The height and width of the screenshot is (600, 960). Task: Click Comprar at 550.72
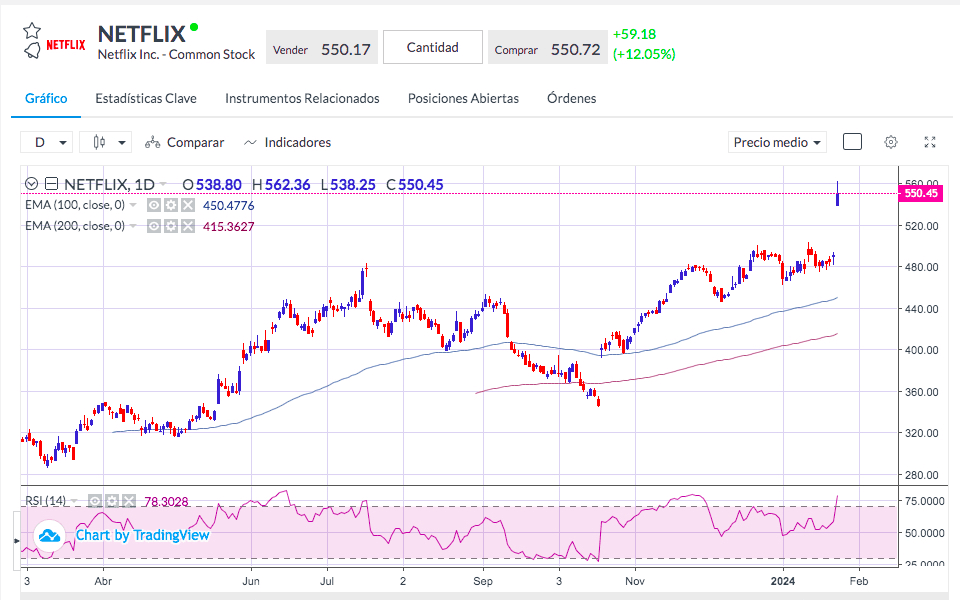tap(548, 47)
